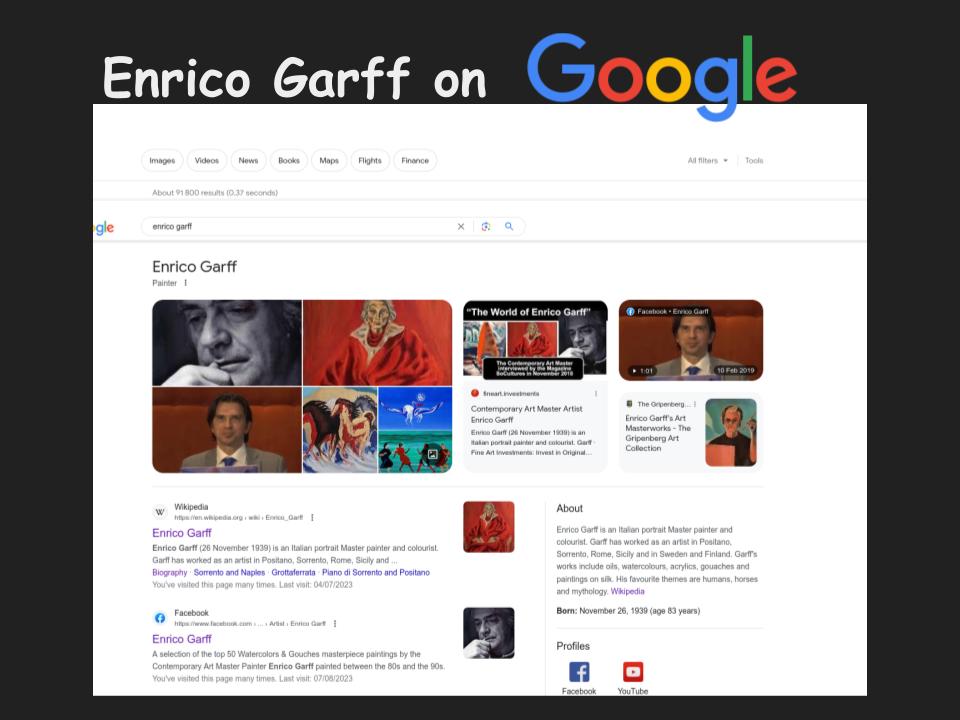The image size is (960, 720).
Task: Open the red-robed woman portrait thumbnail
Action: coord(377,342)
